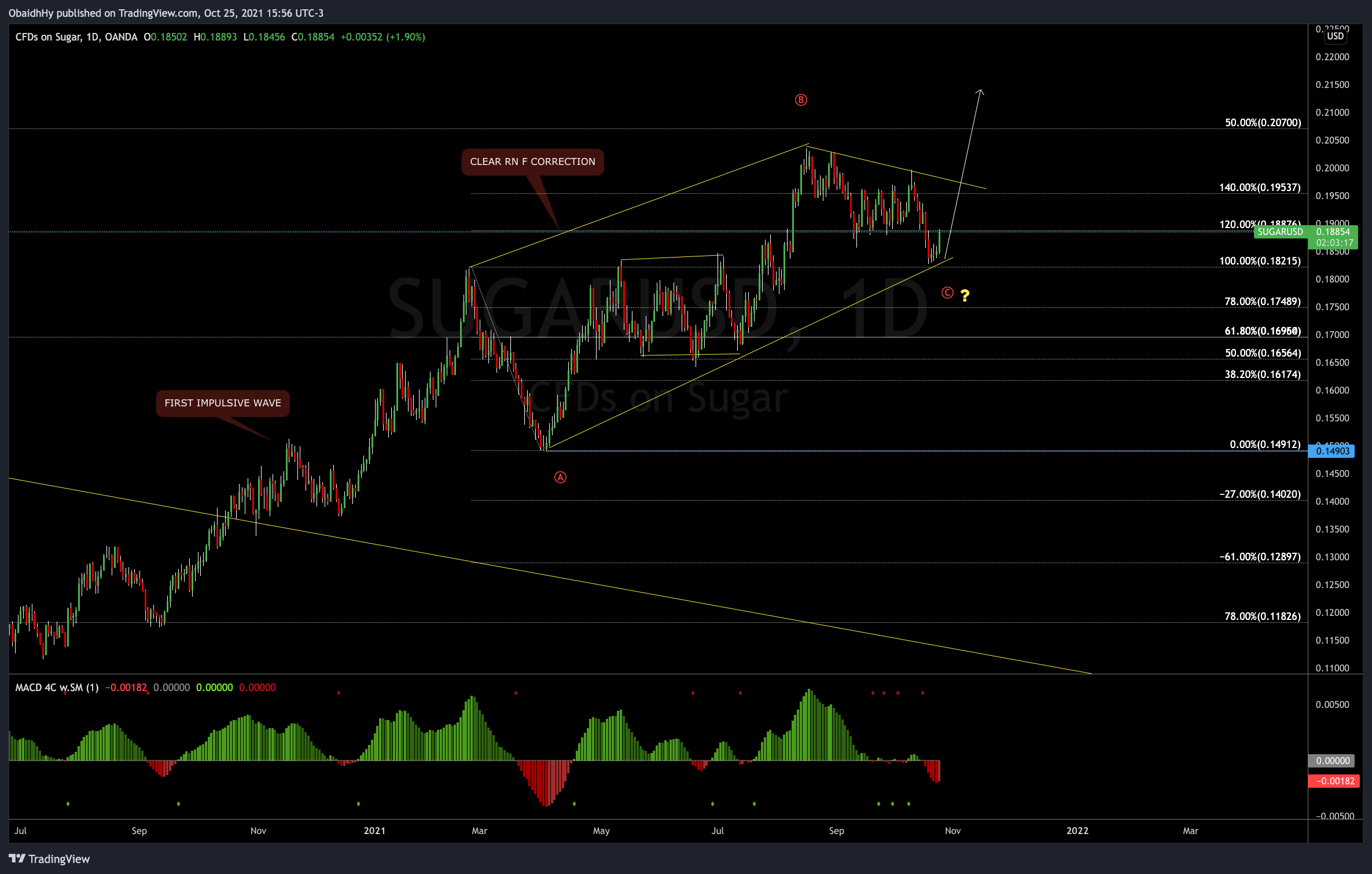This screenshot has width=1372, height=874.
Task: Click the Fib label 0.00%(0.14912)
Action: coord(1265,445)
